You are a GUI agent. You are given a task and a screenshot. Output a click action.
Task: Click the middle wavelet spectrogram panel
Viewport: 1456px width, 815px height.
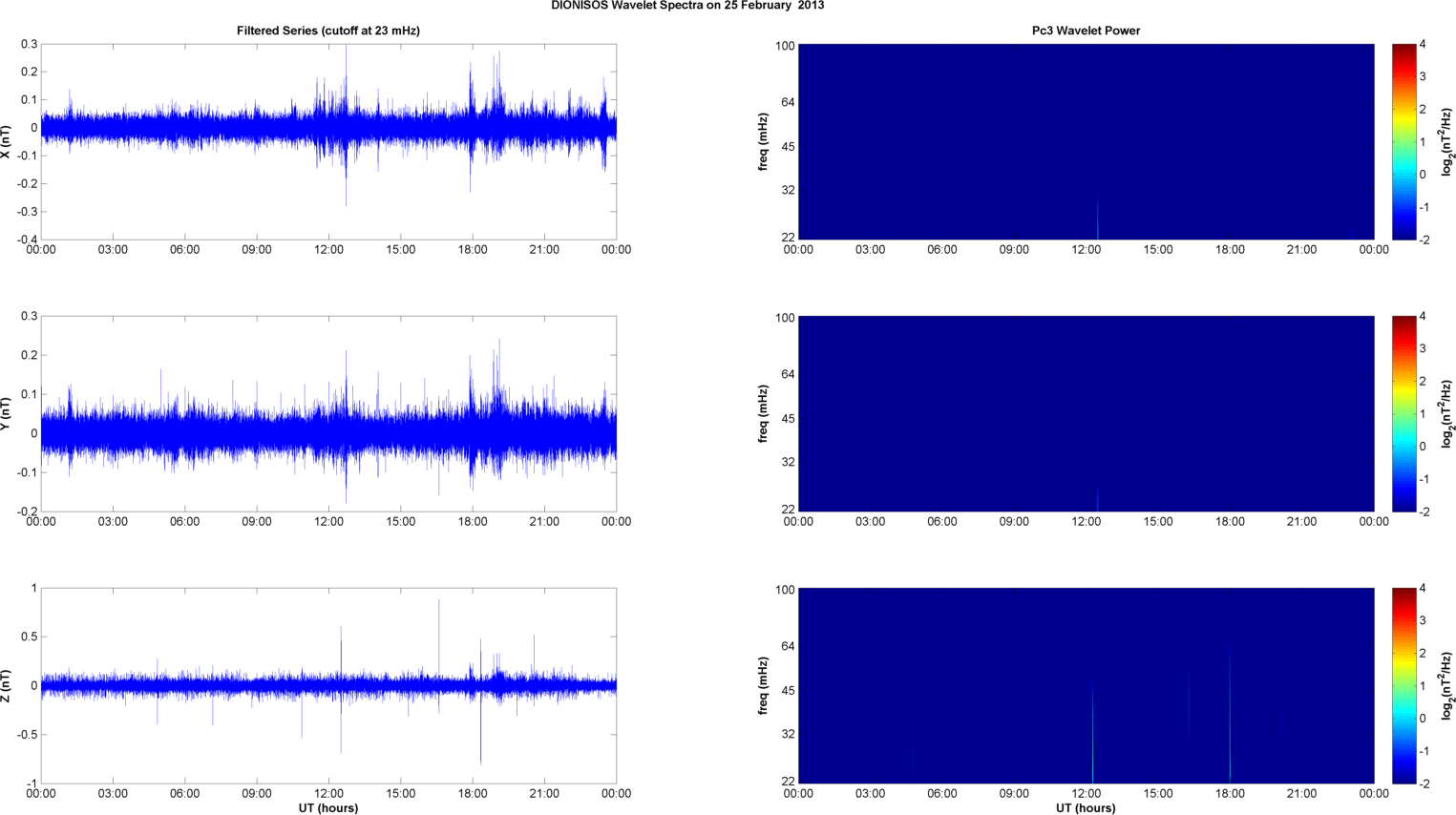(1086, 413)
